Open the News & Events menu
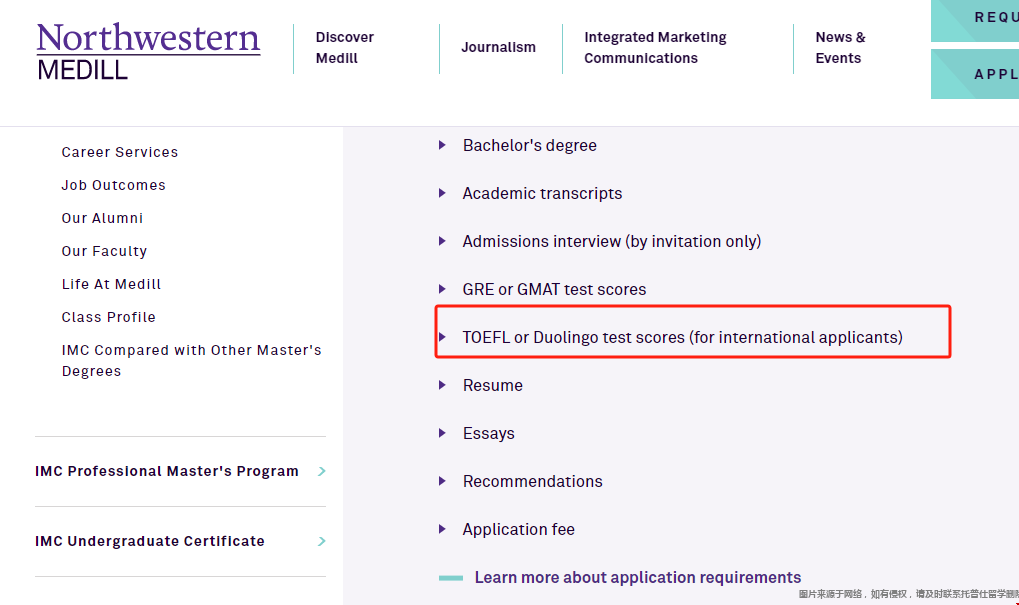 click(x=840, y=47)
